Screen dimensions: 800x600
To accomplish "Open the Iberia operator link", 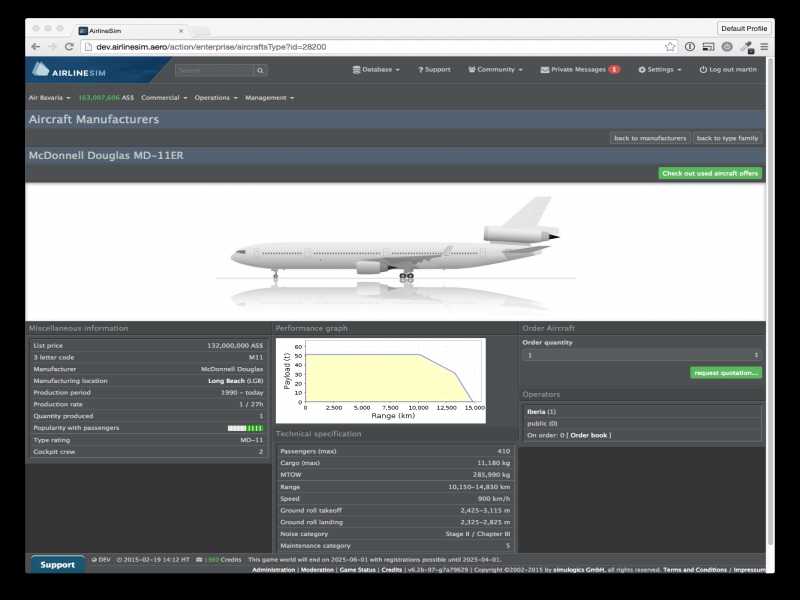I will tap(536, 412).
